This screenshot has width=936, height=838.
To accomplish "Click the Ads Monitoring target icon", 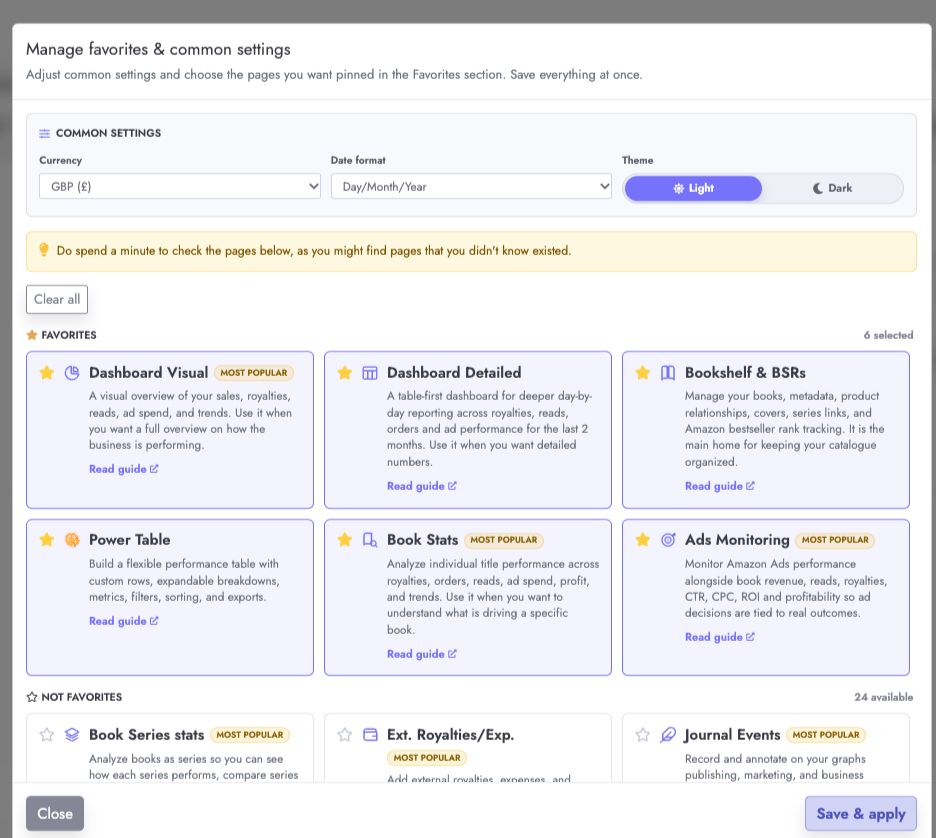I will [x=668, y=540].
